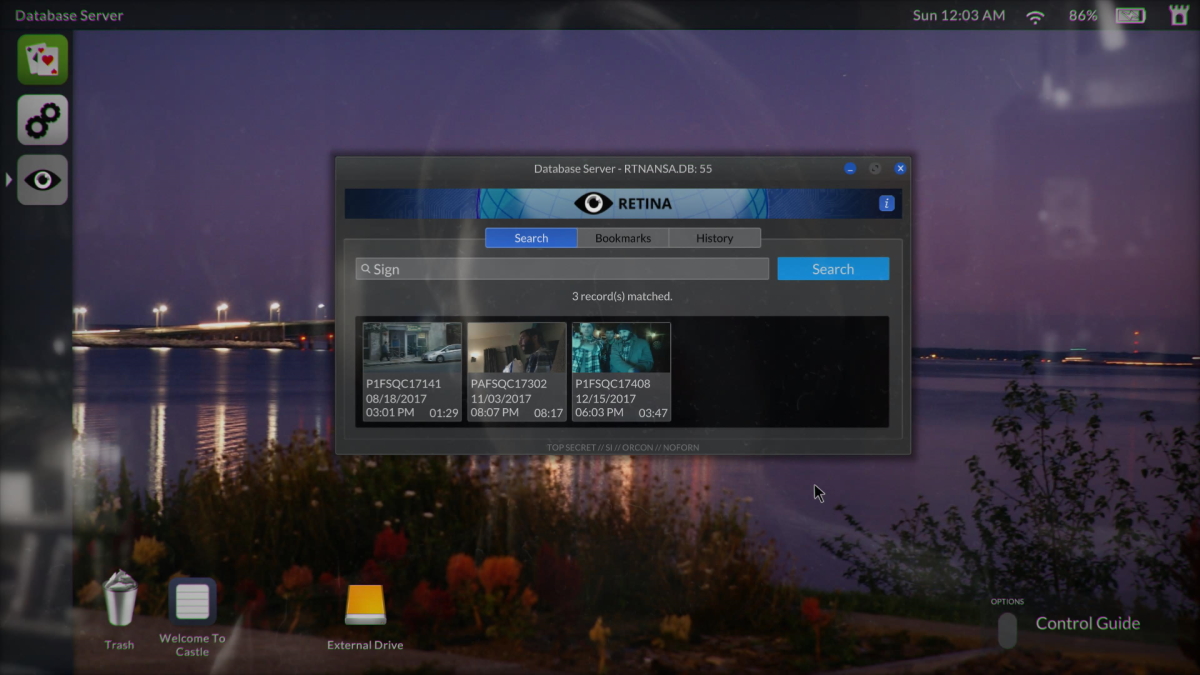Open video record PAFSQC17302

point(517,371)
